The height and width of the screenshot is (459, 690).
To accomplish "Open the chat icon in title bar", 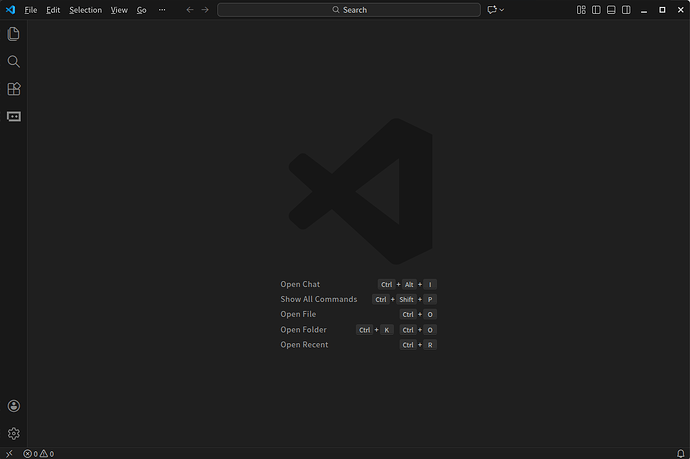I will (492, 10).
